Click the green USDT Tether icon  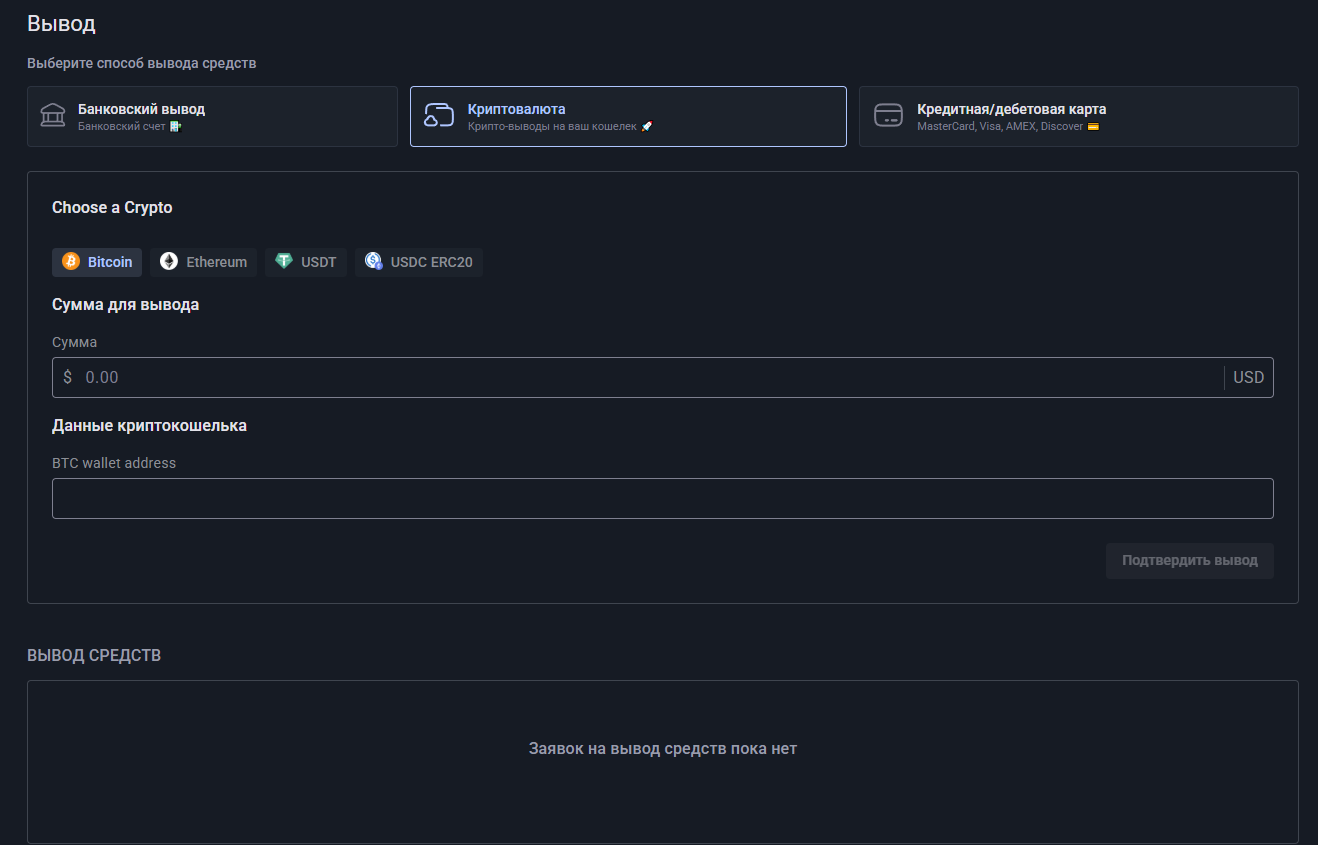(x=284, y=262)
